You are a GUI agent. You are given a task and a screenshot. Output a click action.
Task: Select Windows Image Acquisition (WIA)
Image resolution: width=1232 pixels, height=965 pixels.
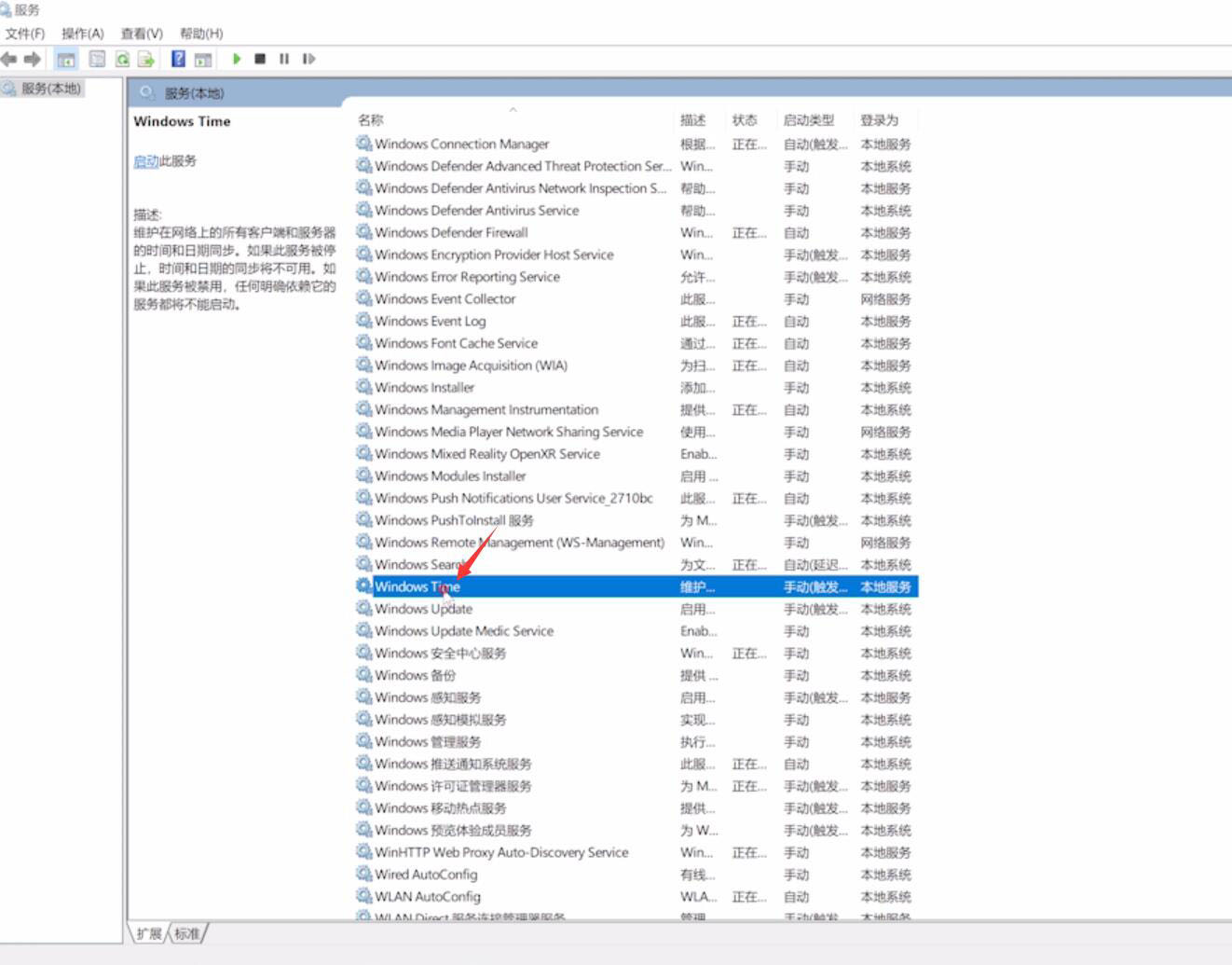[x=637, y=365]
